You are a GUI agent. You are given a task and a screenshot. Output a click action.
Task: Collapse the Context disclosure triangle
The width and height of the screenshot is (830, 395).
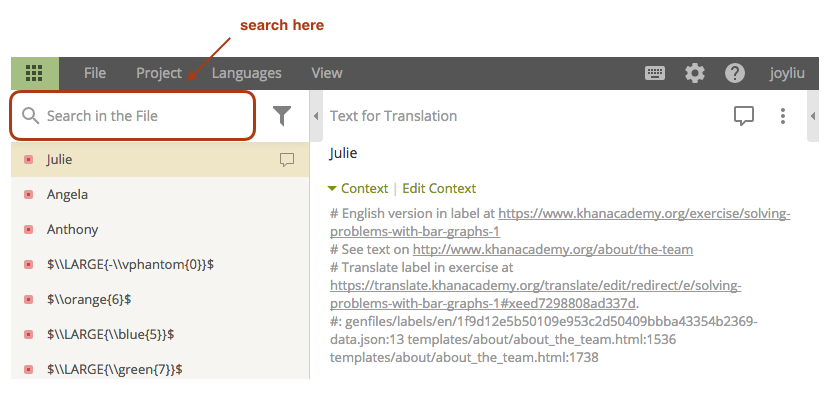332,188
